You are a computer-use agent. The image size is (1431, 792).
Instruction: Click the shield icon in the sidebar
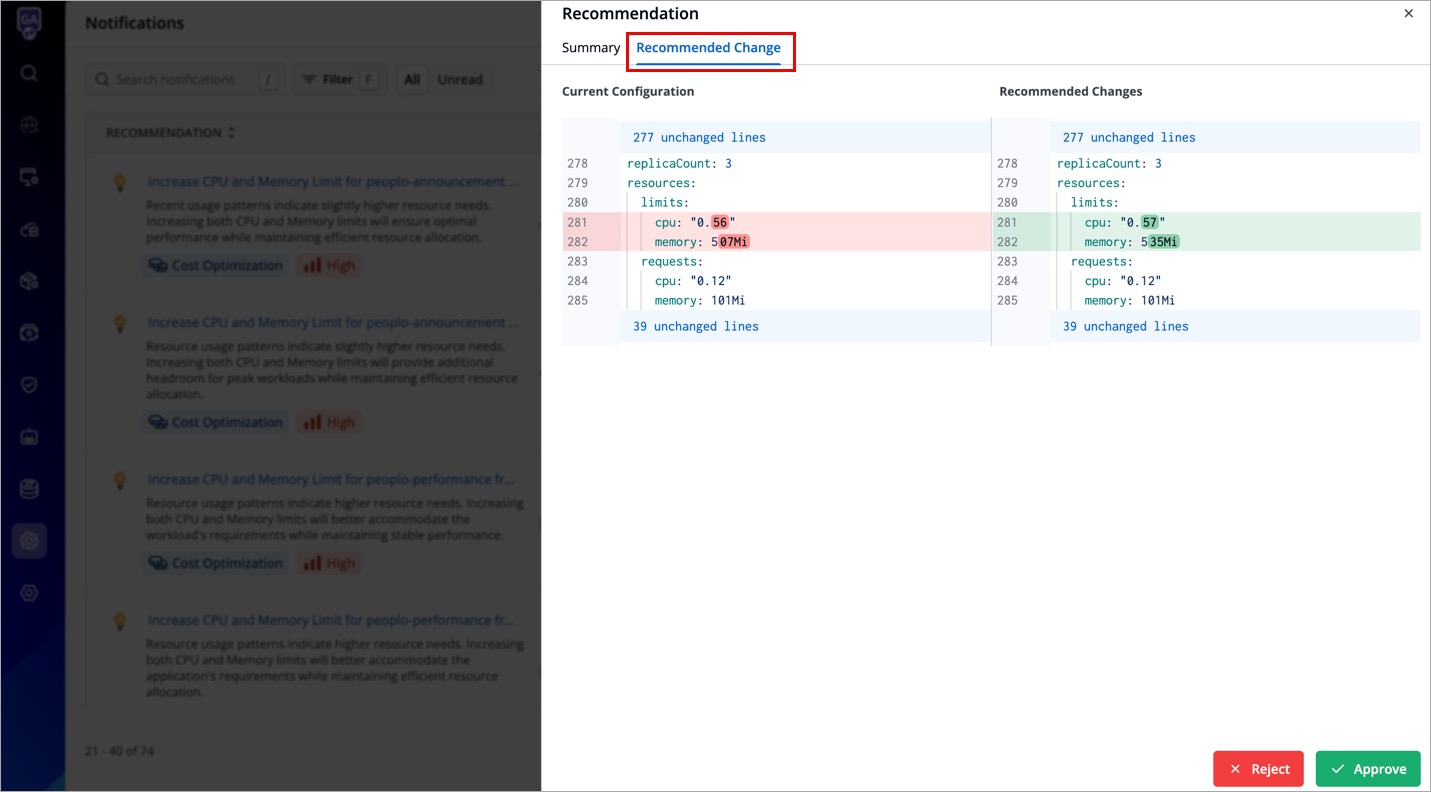pyautogui.click(x=29, y=385)
